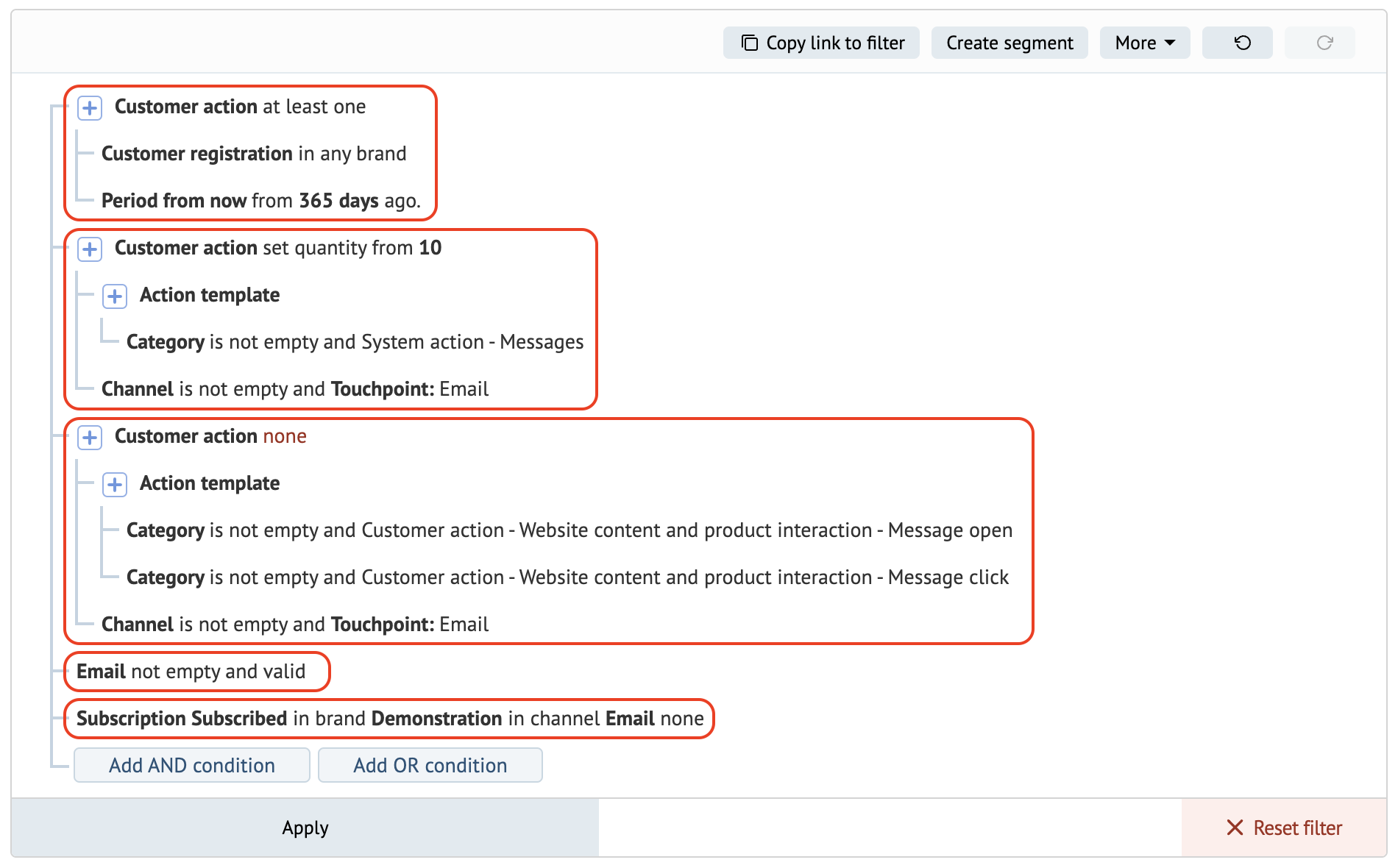
Task: Click plus icon beside second Action template
Action: (115, 484)
